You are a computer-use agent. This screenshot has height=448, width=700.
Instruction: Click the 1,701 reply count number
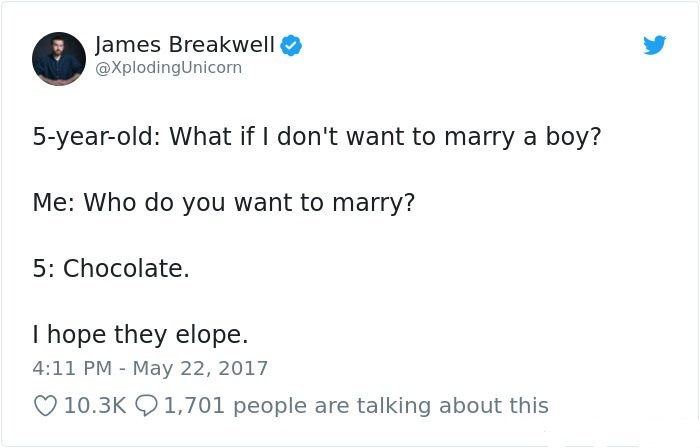click(194, 406)
